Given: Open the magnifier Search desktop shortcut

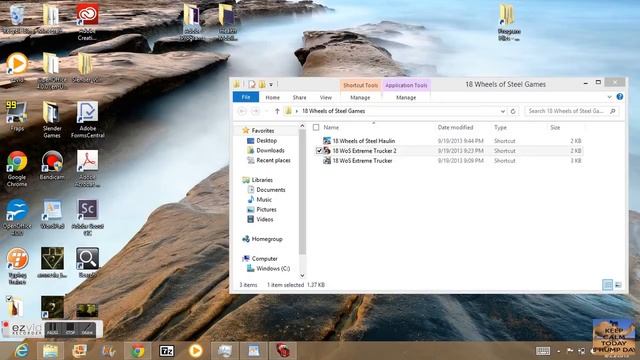Looking at the screenshot, I should pyautogui.click(x=87, y=262).
